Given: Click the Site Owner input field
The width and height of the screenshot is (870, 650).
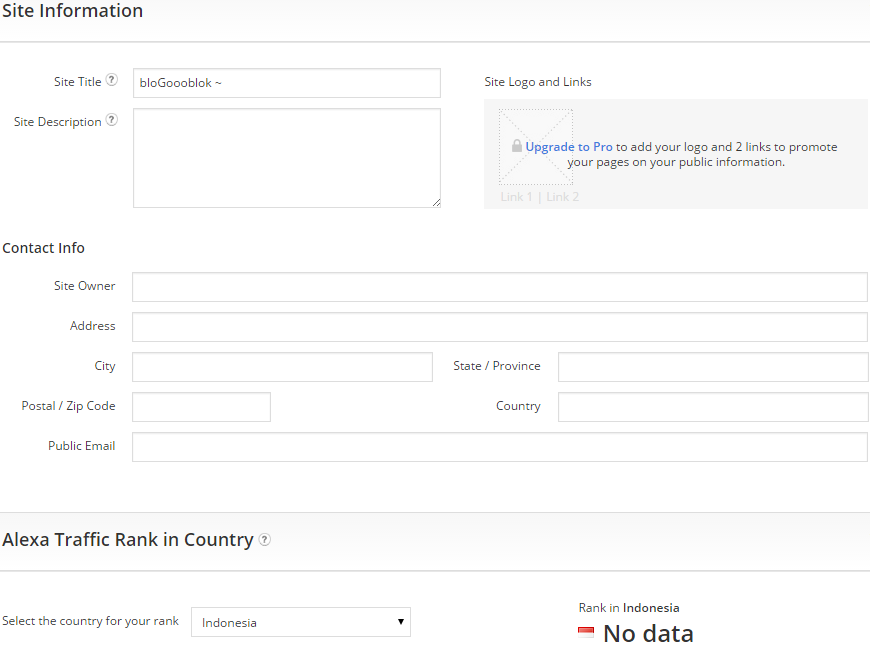Looking at the screenshot, I should coord(499,287).
